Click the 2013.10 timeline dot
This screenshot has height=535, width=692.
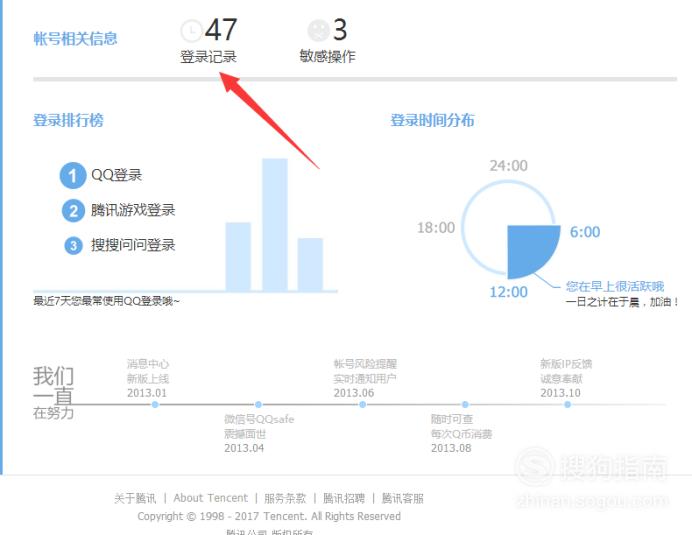pos(568,404)
